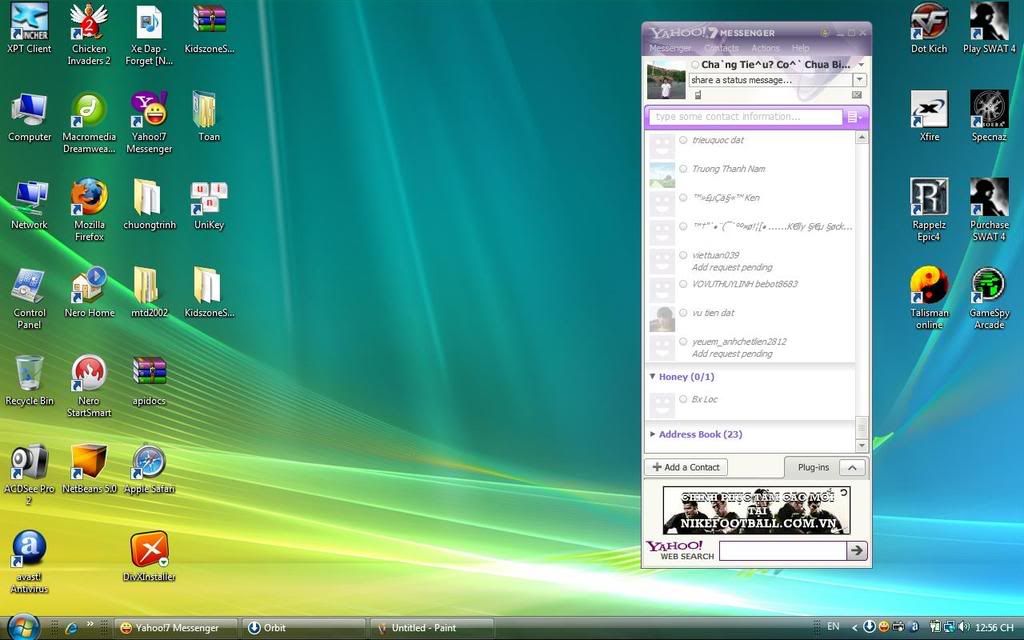This screenshot has width=1024, height=640.
Task: Select the chuongtrinh folder
Action: coord(149,206)
